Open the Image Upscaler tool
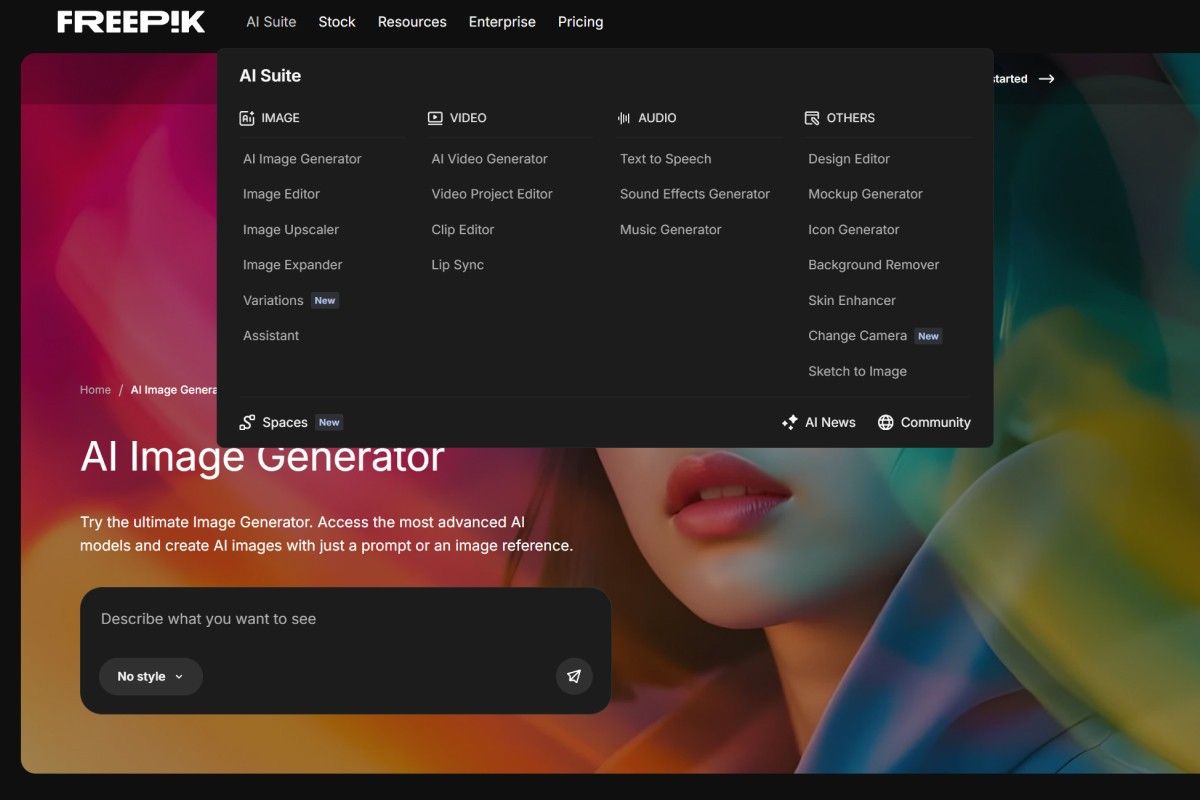 tap(290, 230)
